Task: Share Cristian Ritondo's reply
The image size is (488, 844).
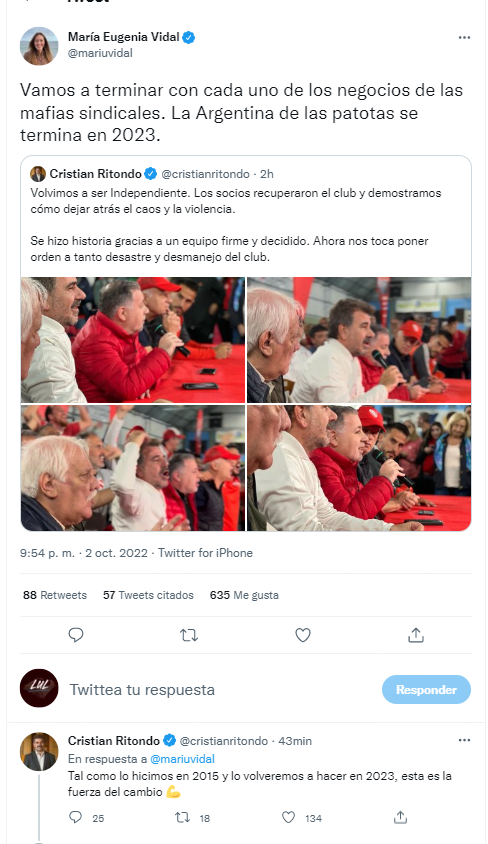Action: click(400, 818)
